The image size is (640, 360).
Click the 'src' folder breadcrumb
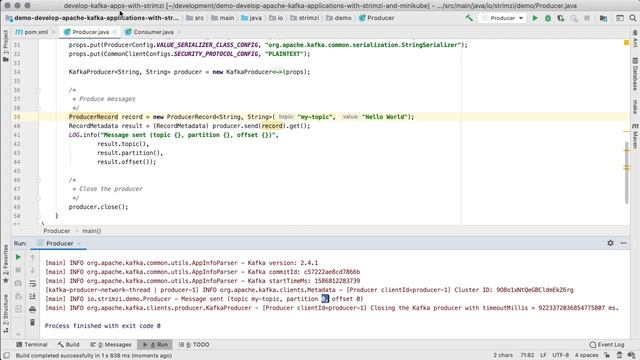(x=195, y=18)
